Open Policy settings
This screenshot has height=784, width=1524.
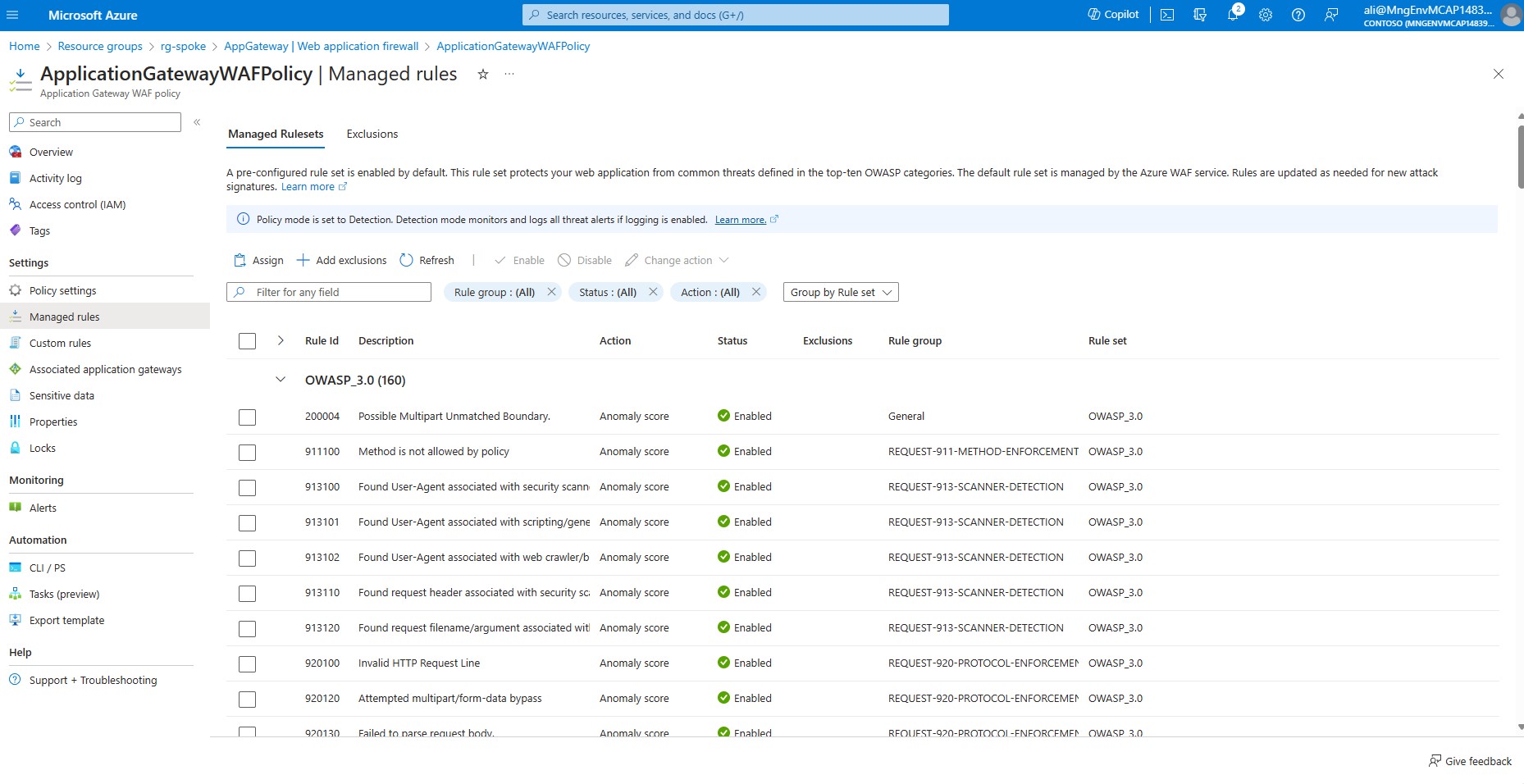point(62,290)
